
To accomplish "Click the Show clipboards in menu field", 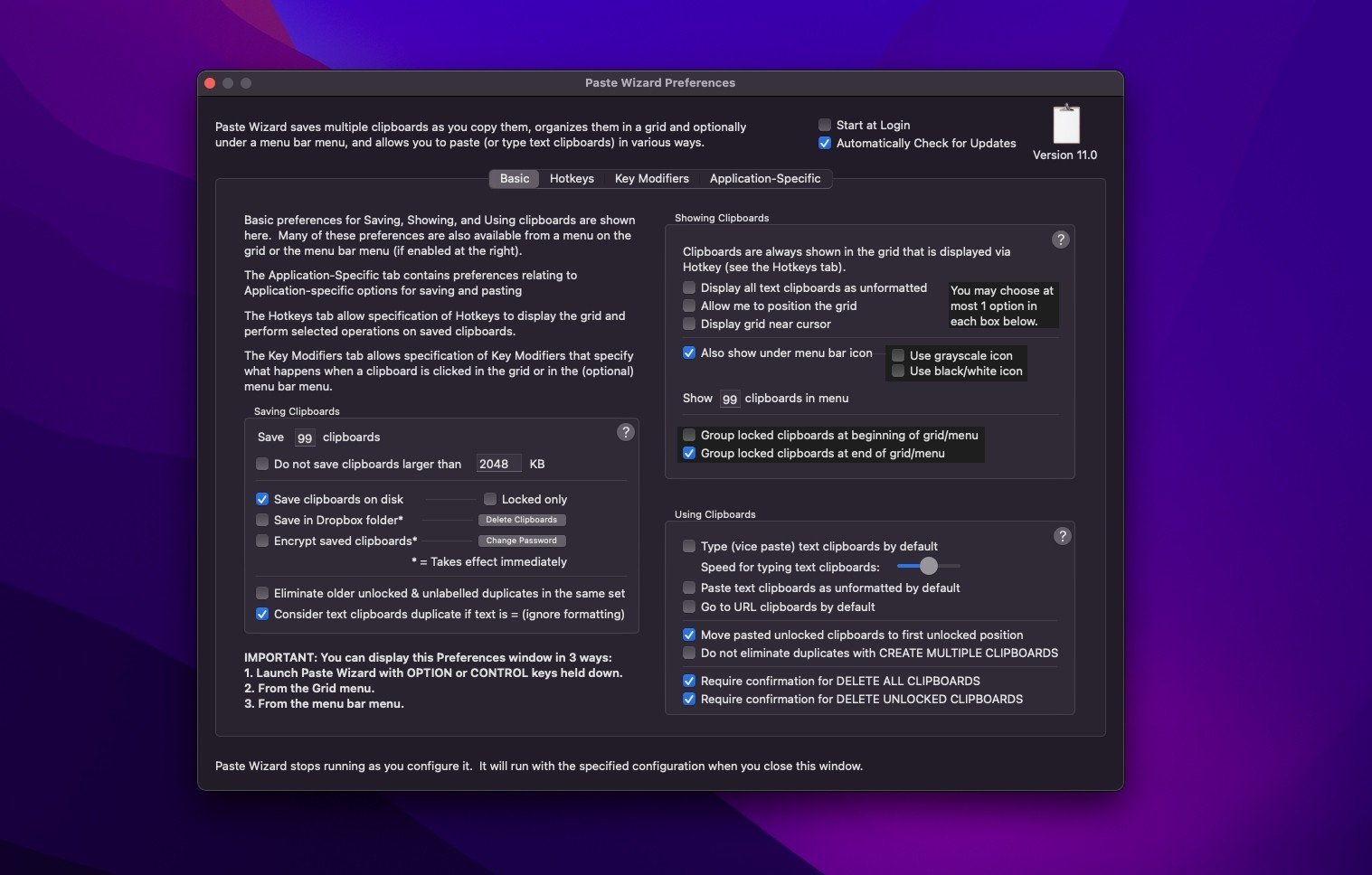I will tap(729, 399).
